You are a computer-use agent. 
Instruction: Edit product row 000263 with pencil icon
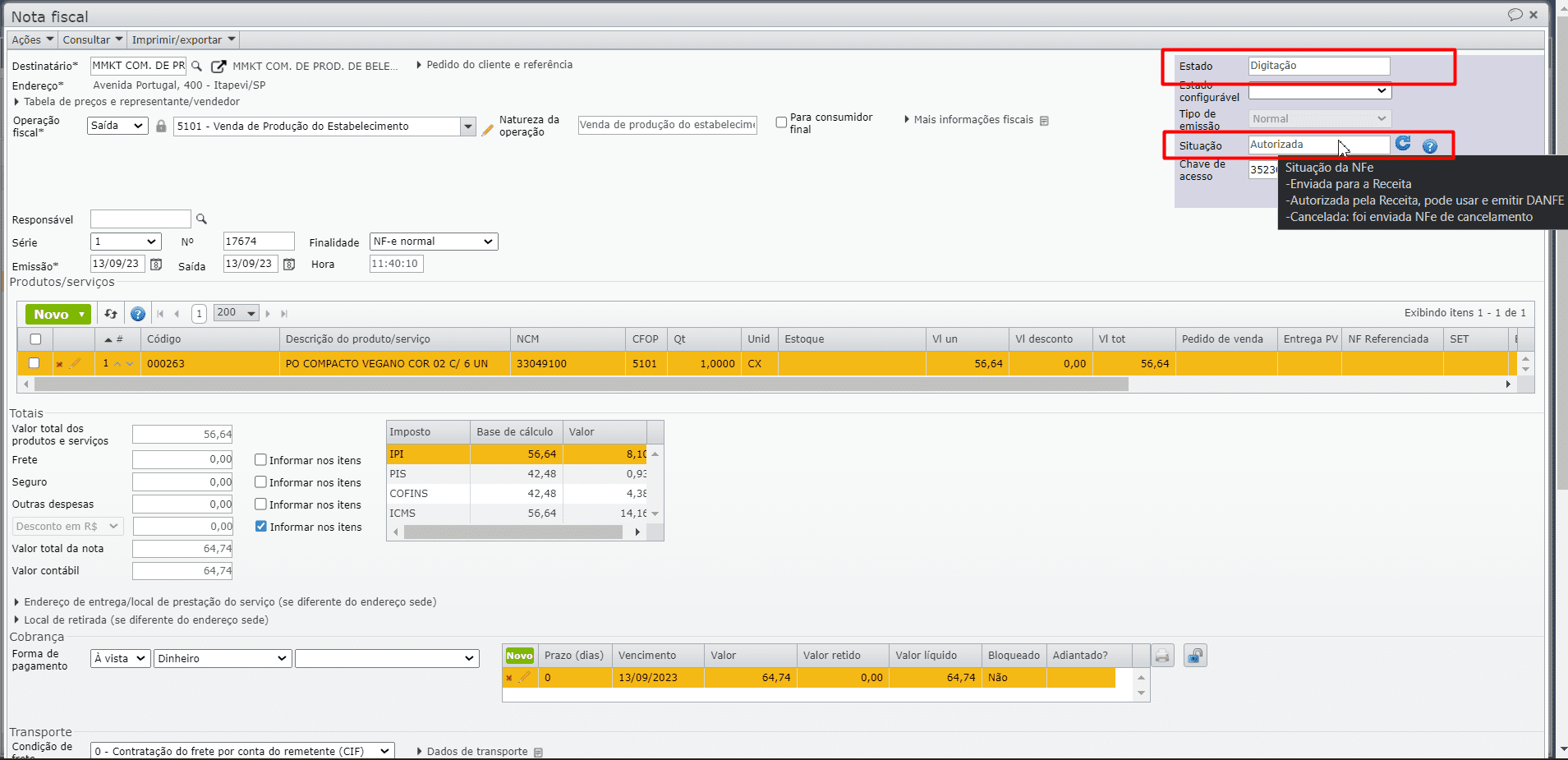pyautogui.click(x=75, y=363)
